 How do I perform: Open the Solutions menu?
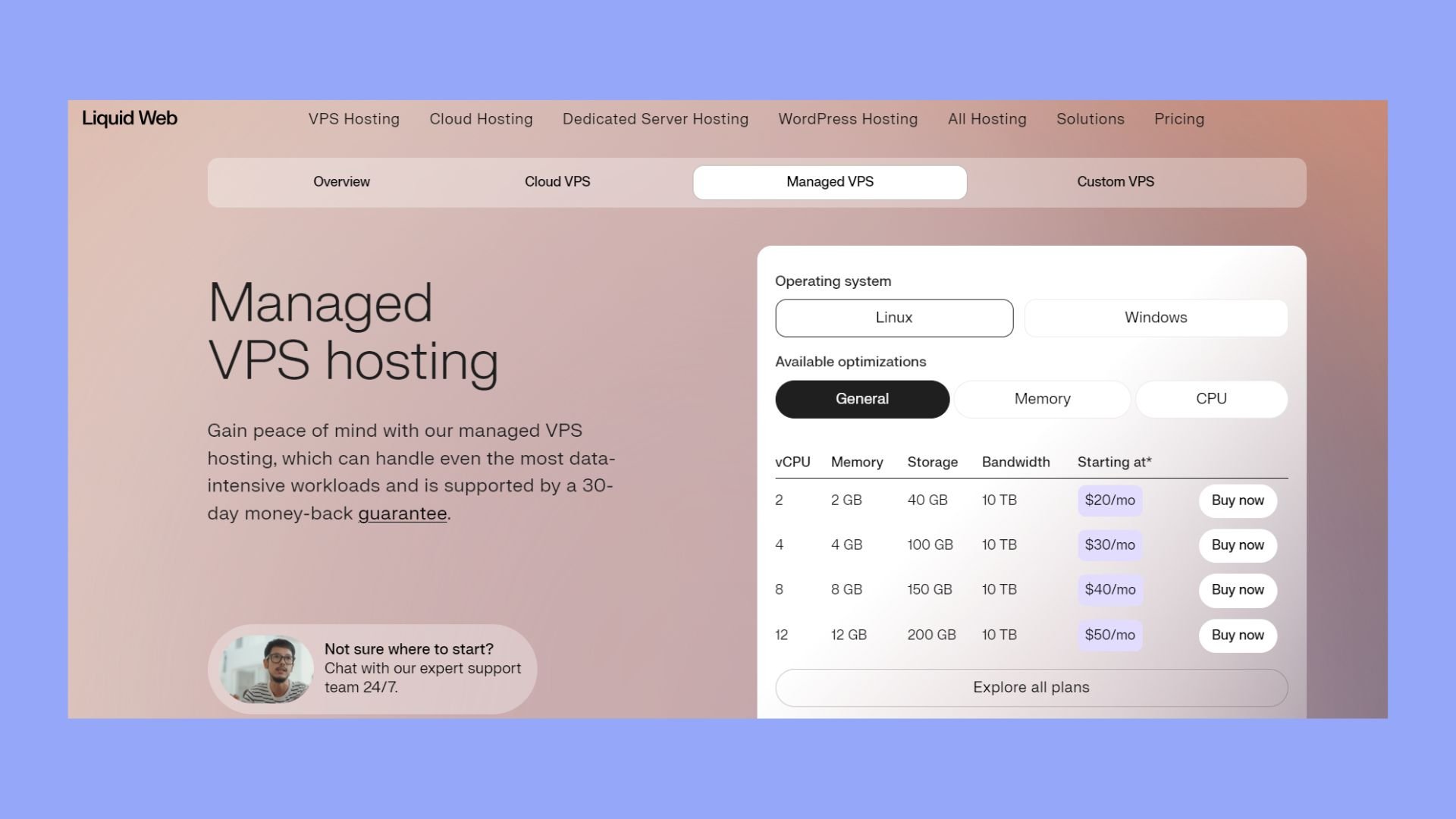1090,119
